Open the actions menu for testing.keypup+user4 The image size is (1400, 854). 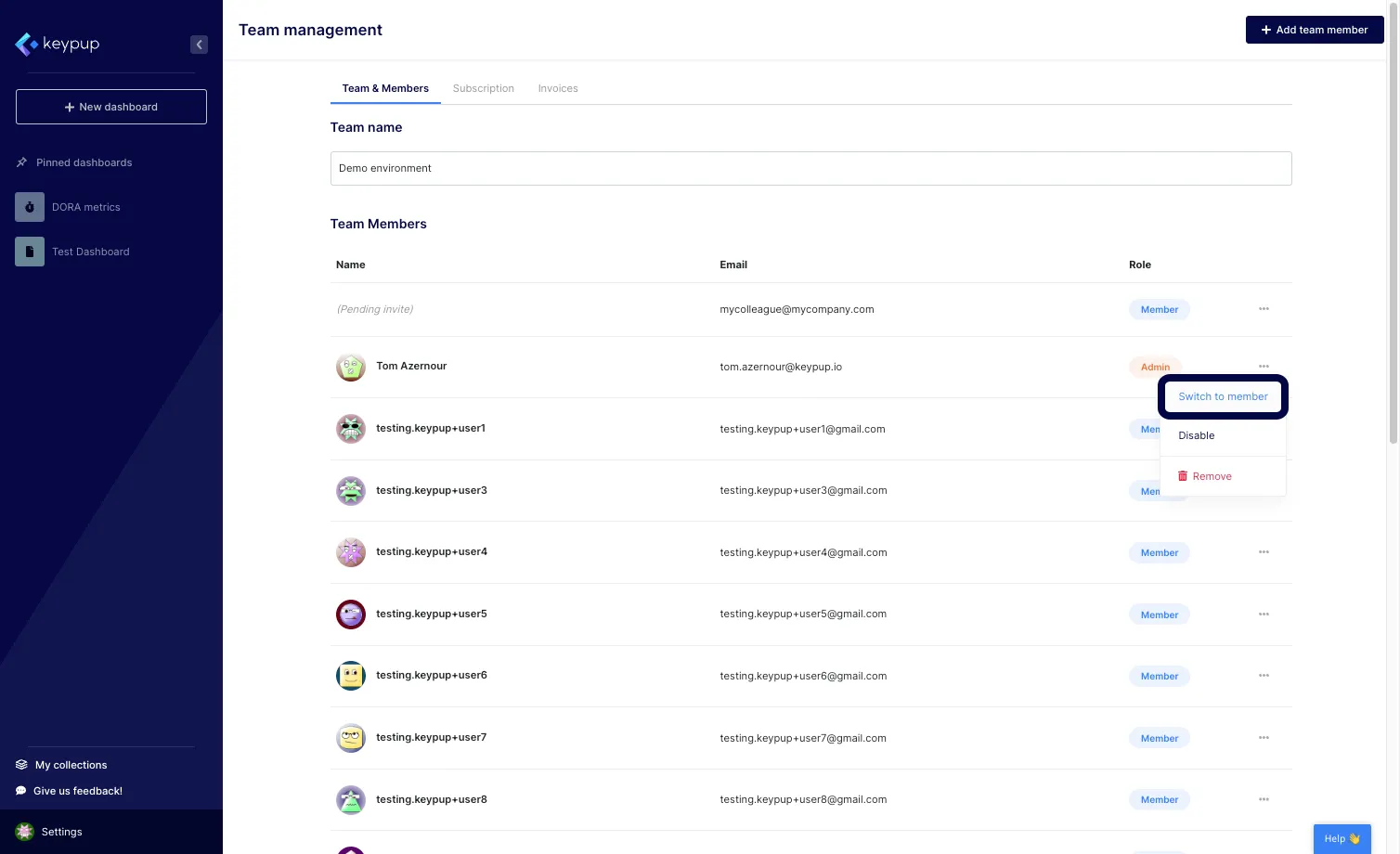point(1264,551)
